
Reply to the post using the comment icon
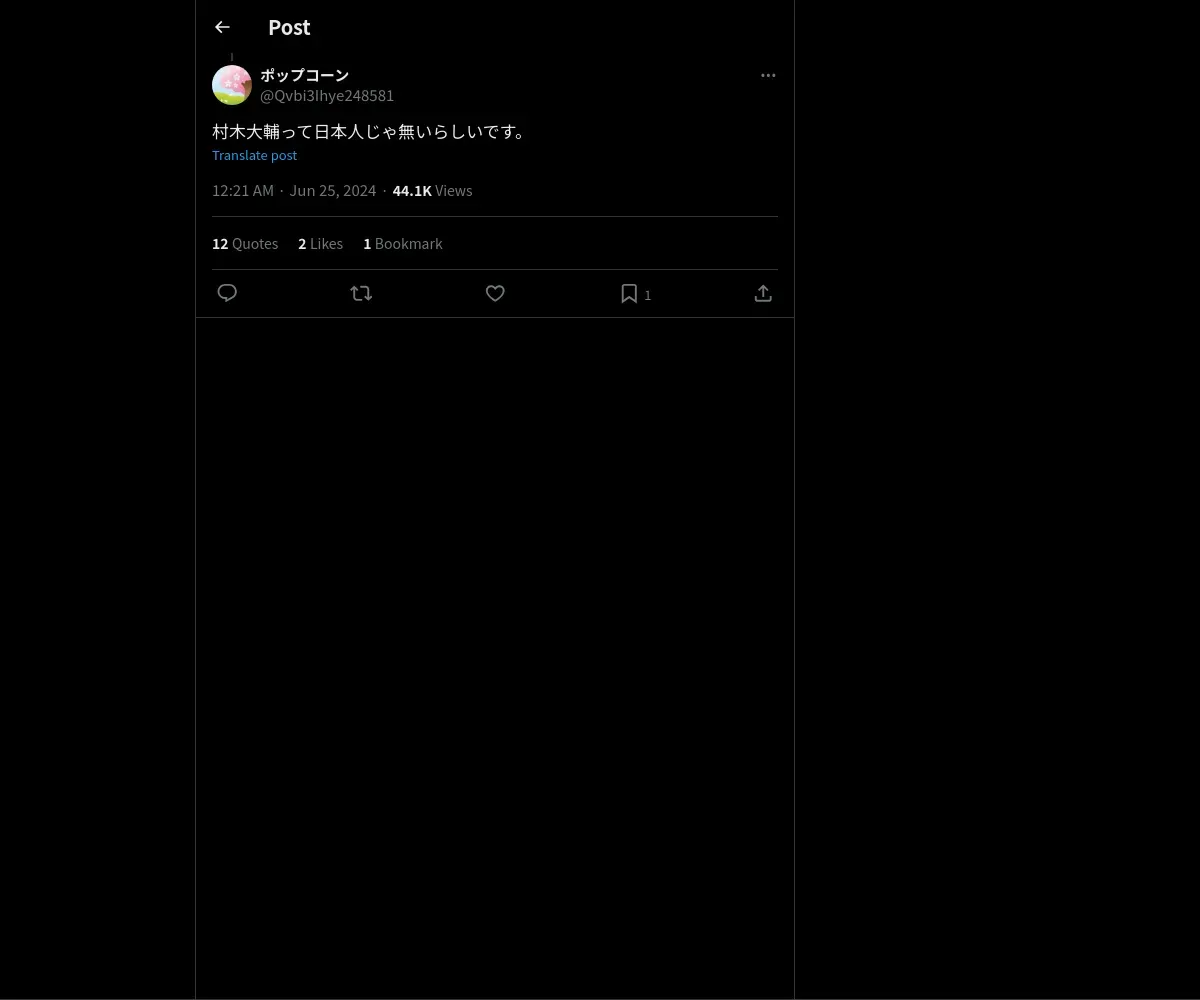coord(227,293)
